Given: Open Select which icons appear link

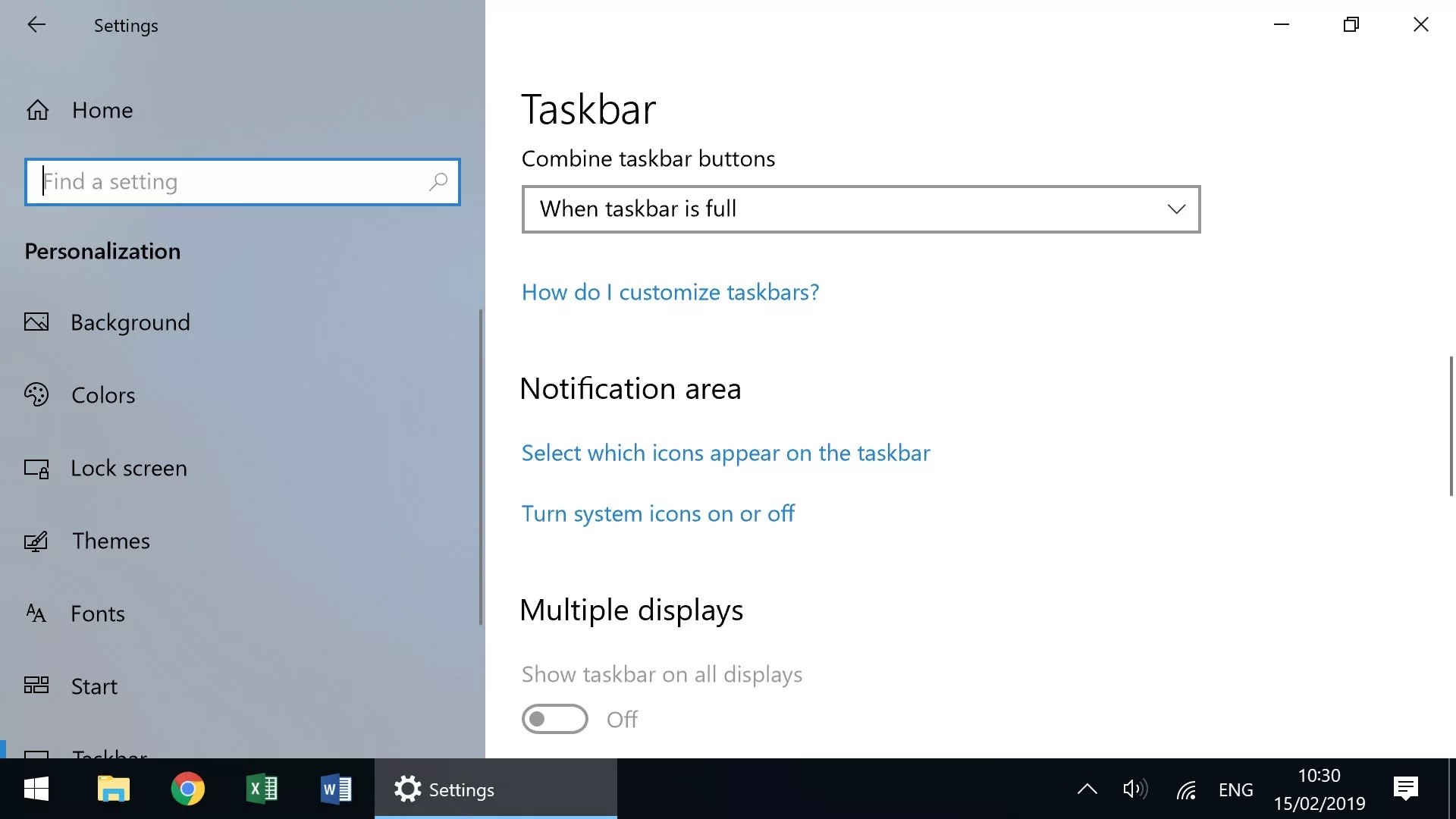Looking at the screenshot, I should coord(725,453).
